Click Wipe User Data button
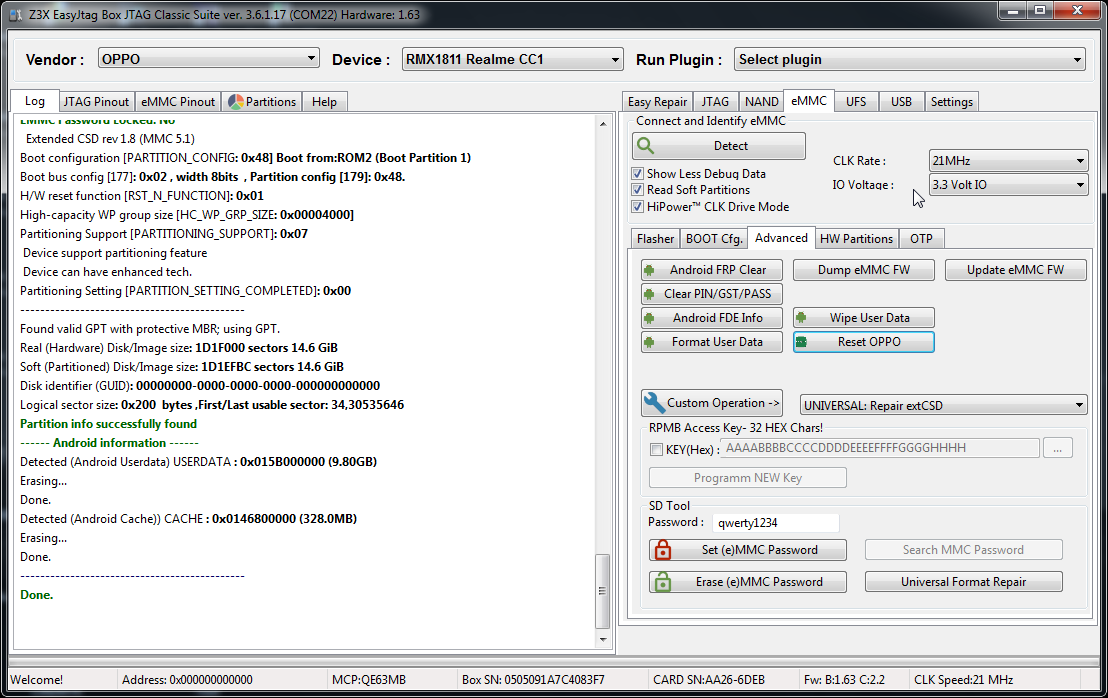 [x=864, y=318]
